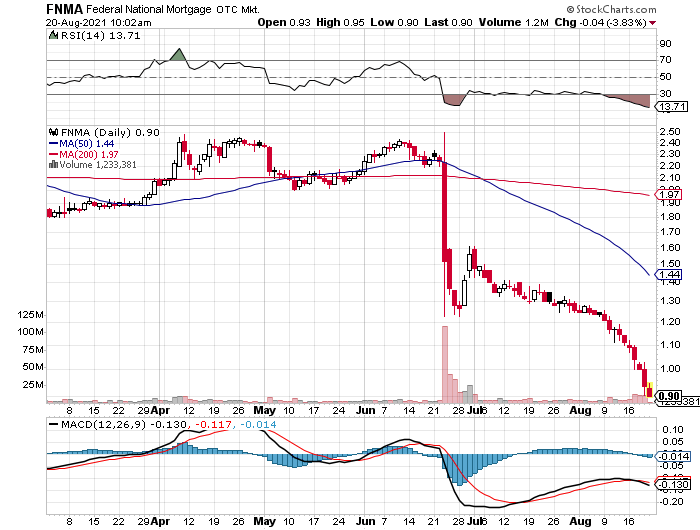Click the 90 level label on RSI axis

point(665,43)
